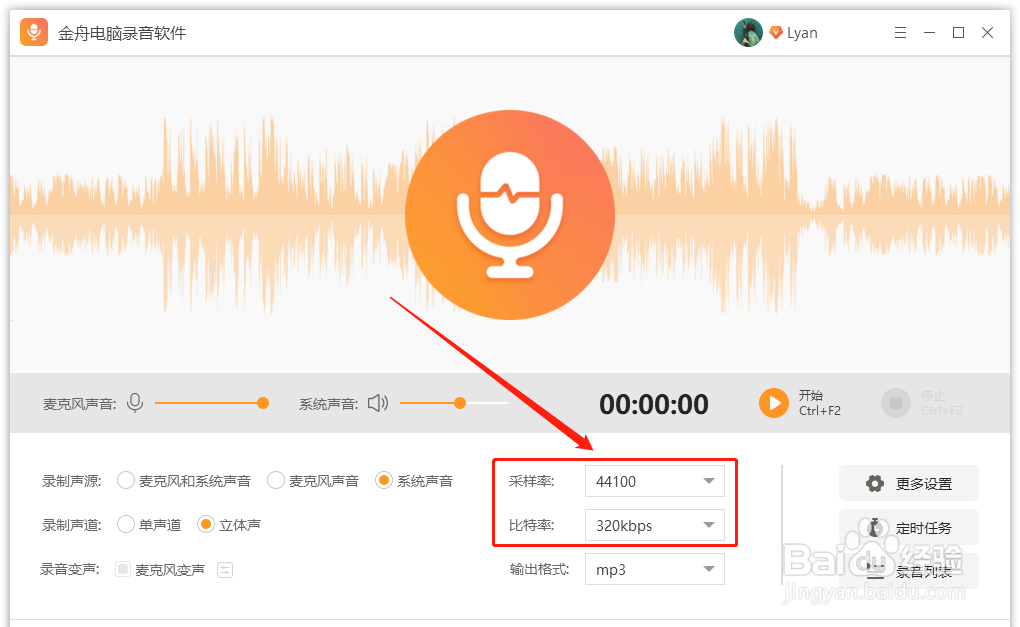The height and width of the screenshot is (627, 1020).
Task: Minimize the recorder window
Action: coord(930,33)
